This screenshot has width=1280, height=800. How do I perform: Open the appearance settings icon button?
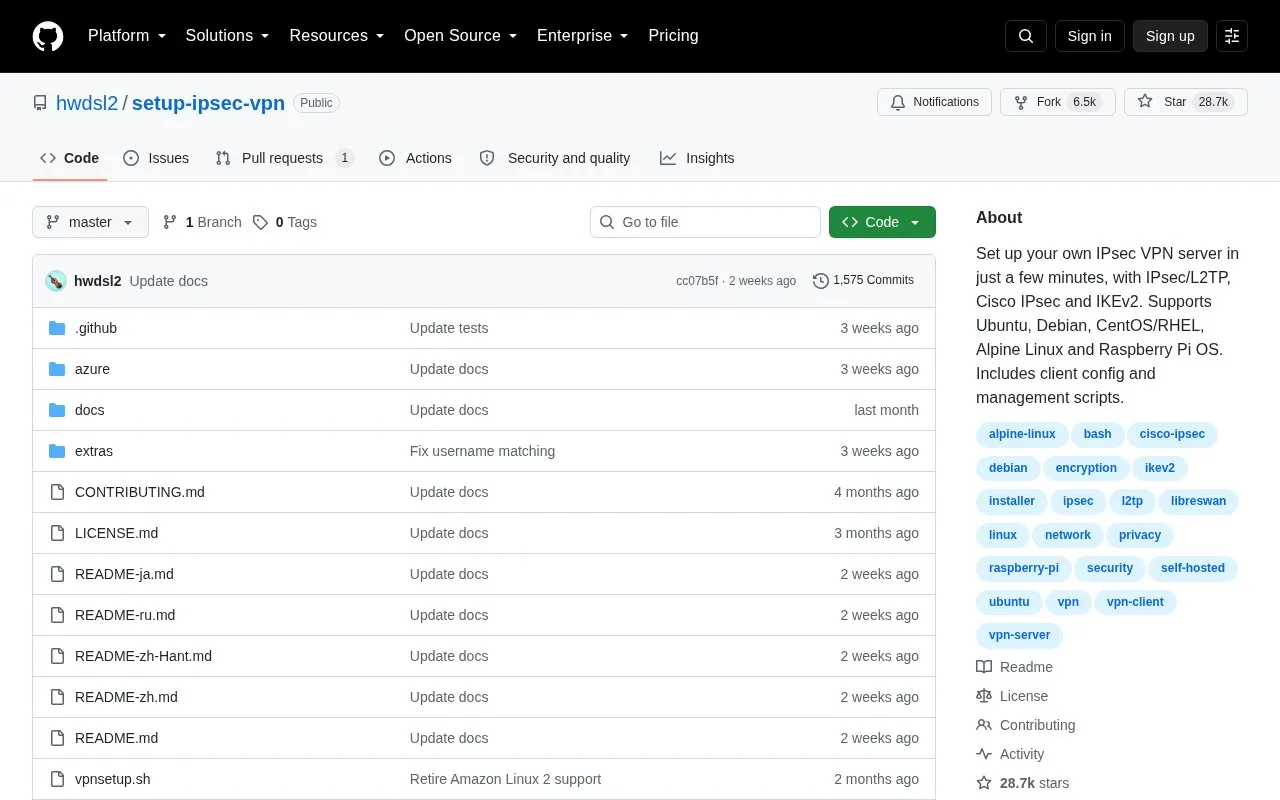(1232, 36)
